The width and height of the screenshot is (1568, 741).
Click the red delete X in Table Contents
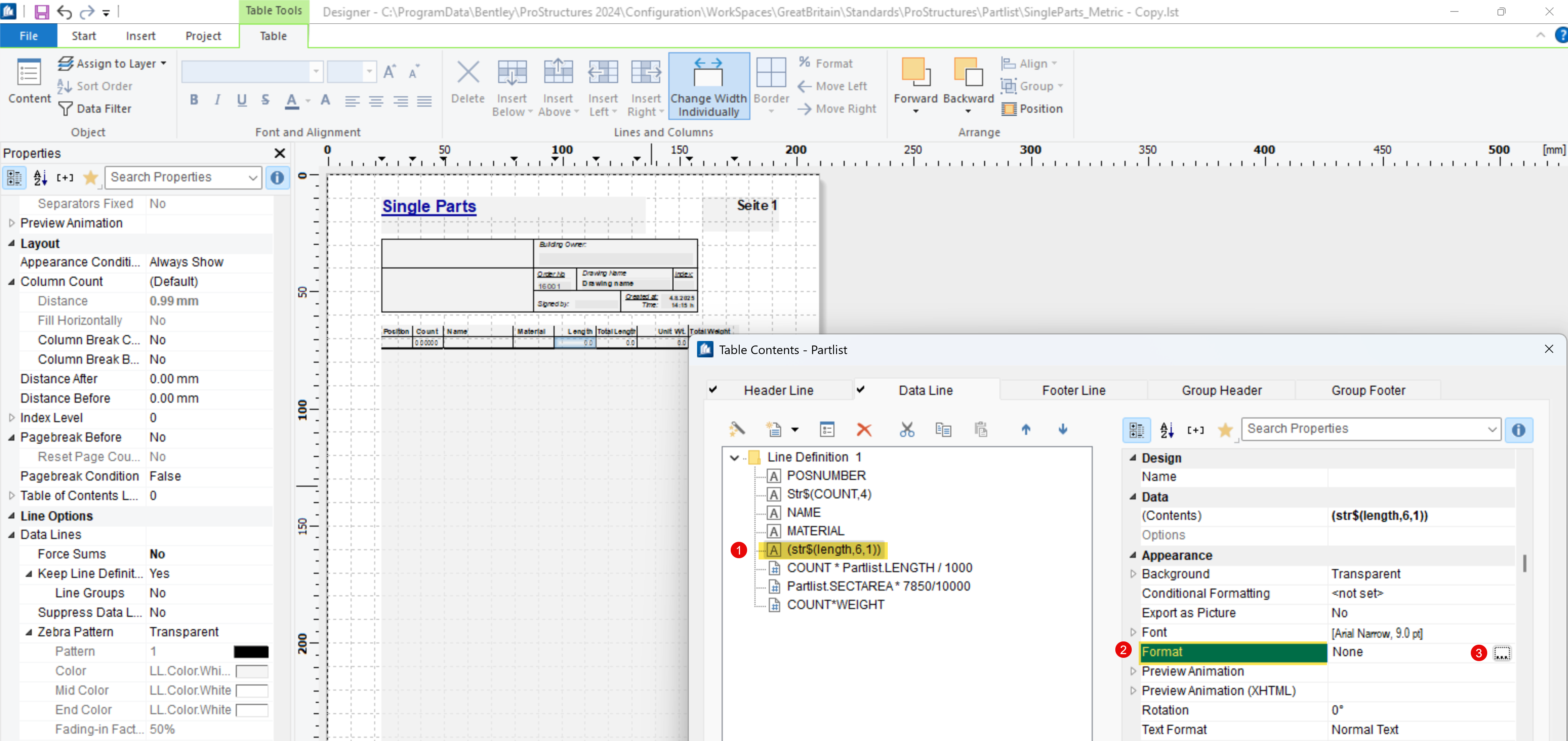[864, 430]
